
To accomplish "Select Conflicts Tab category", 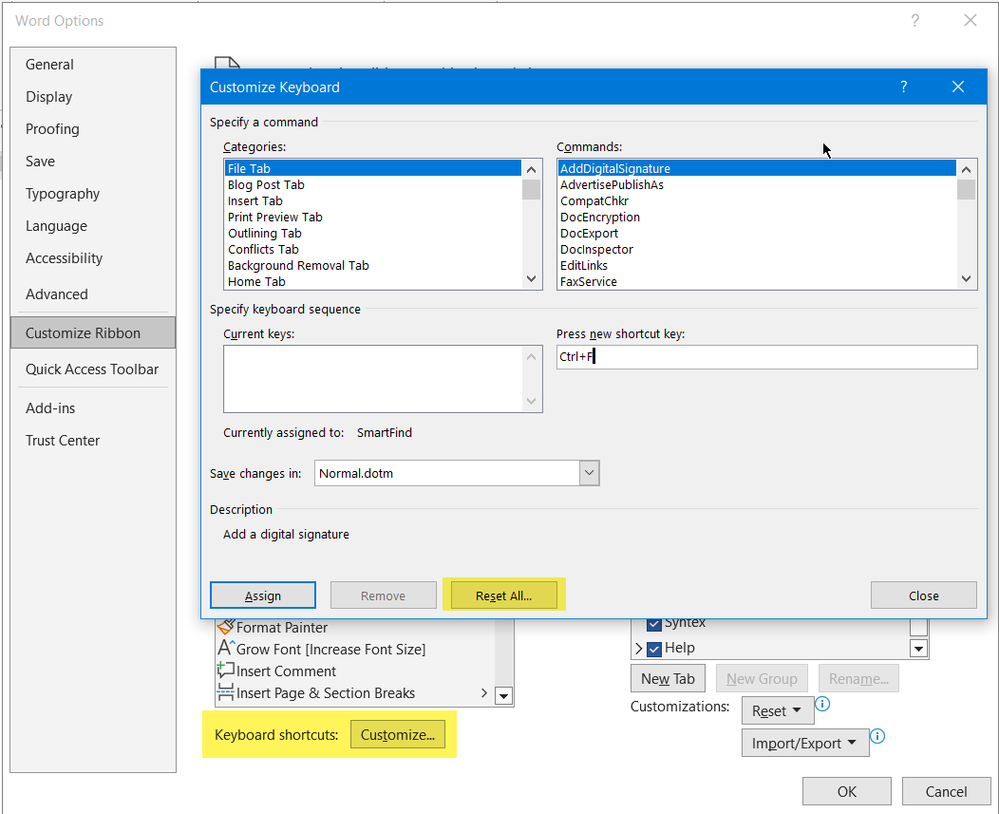I will click(x=373, y=250).
